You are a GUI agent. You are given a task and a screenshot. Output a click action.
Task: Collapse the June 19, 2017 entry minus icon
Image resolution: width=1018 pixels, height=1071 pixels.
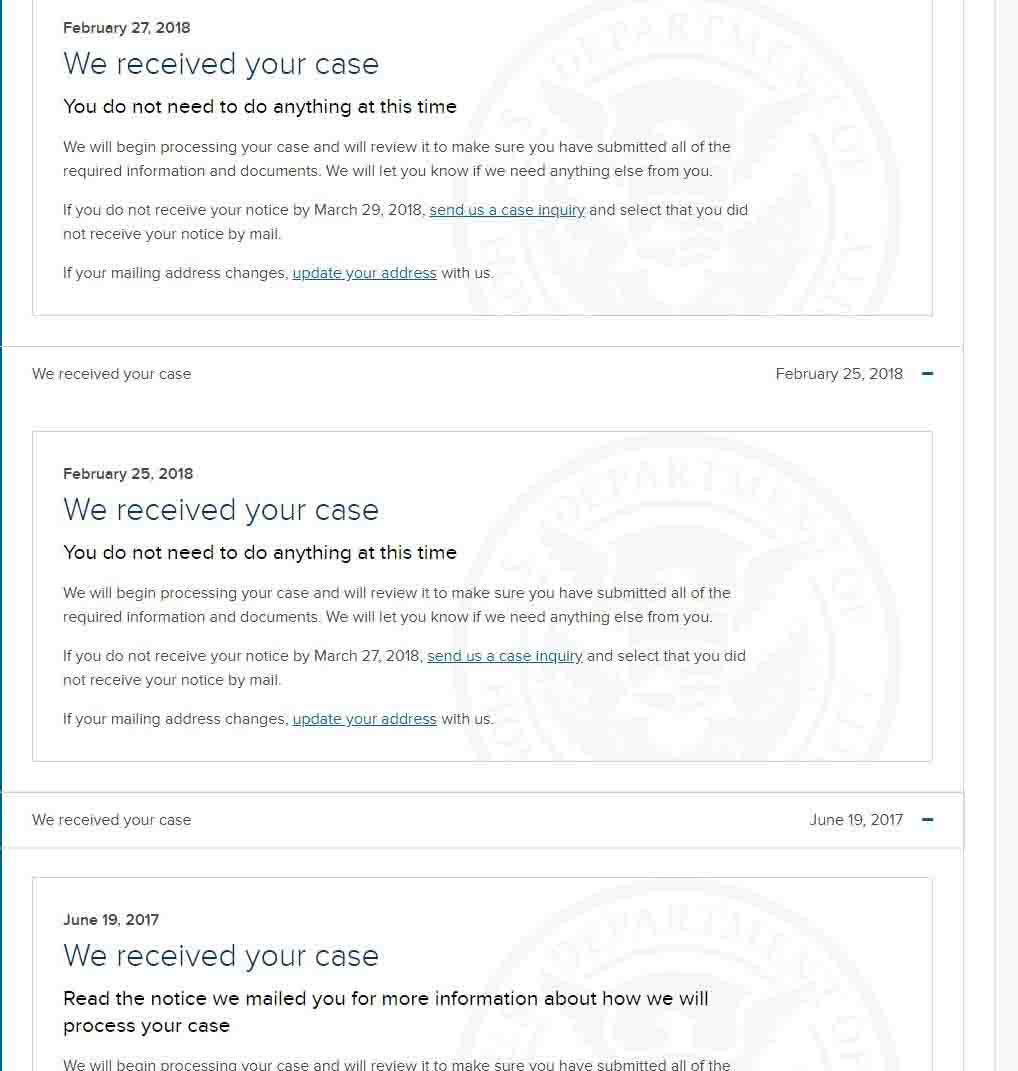click(x=927, y=820)
